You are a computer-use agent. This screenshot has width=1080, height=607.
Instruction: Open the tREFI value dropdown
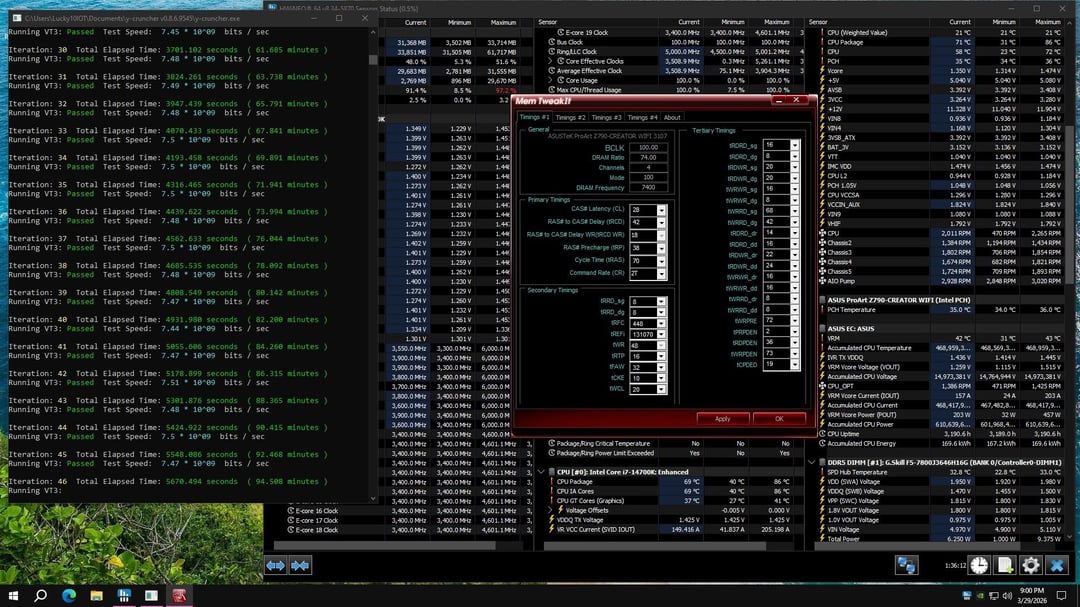click(662, 334)
